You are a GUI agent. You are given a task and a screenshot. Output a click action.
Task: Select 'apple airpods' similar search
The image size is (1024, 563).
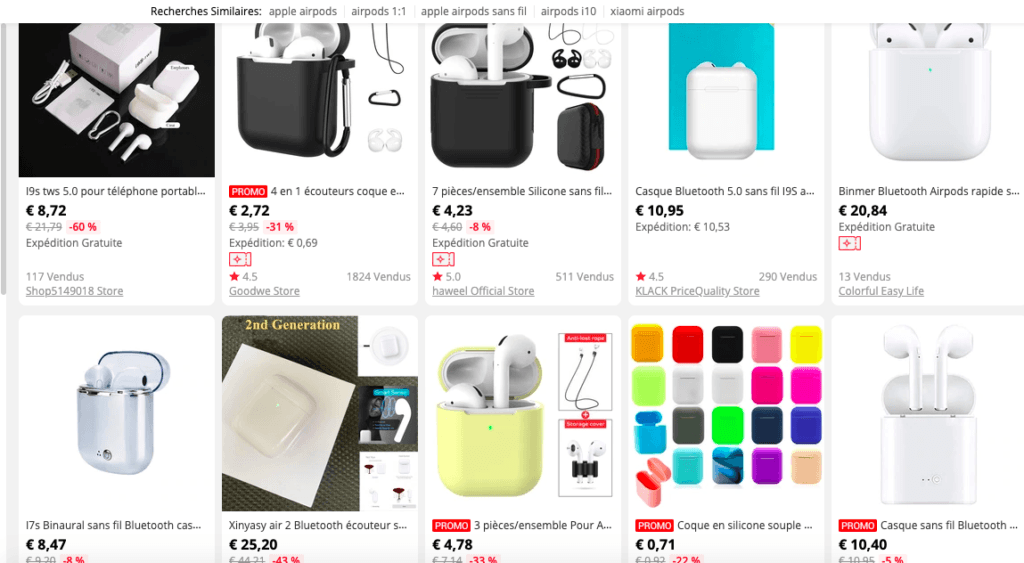point(303,11)
